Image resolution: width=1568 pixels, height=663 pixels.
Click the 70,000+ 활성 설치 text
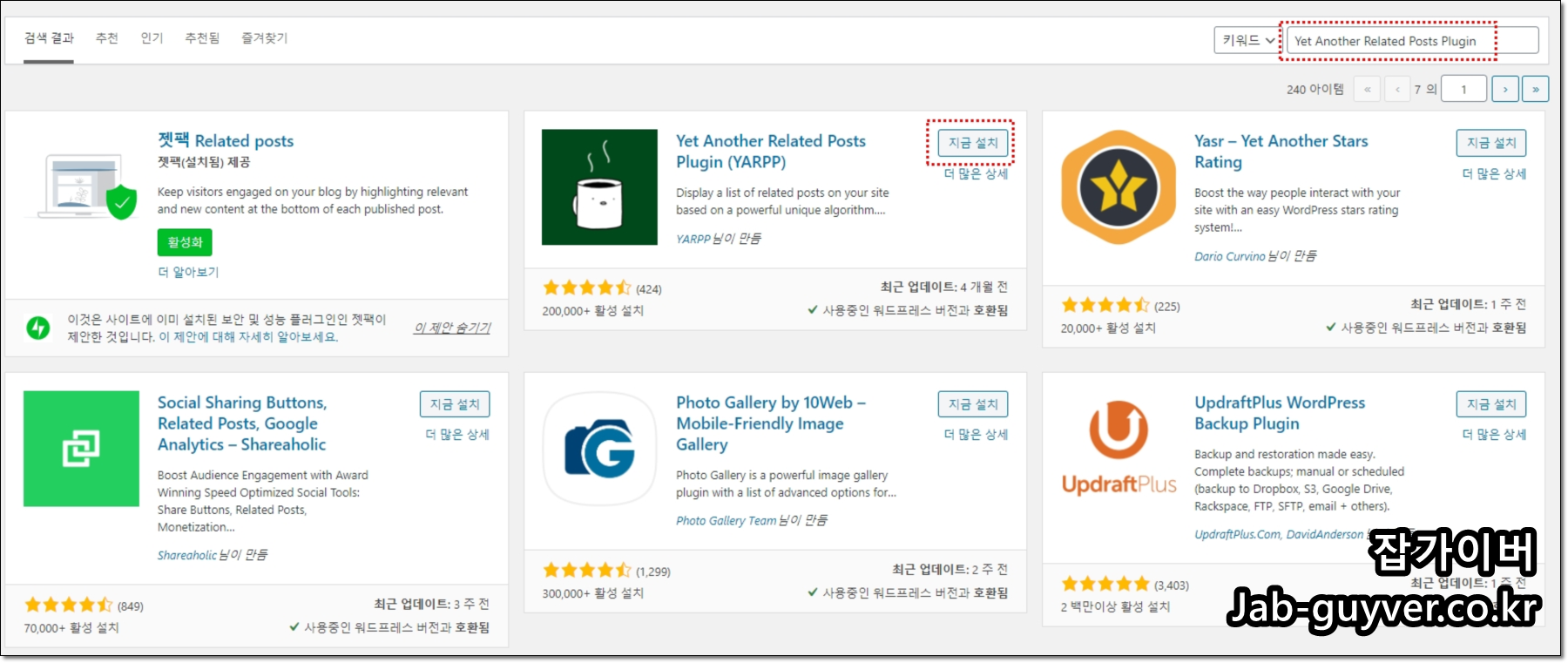71,628
